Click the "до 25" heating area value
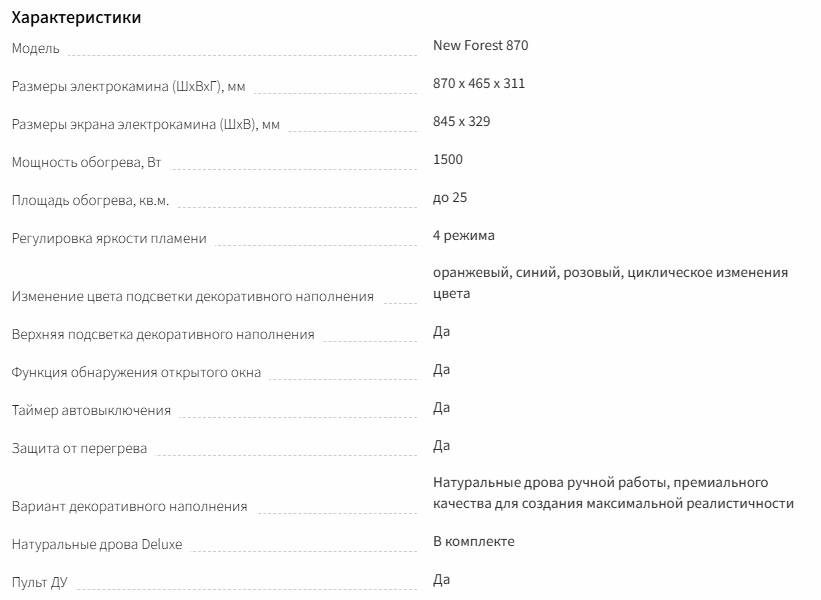Screen dimensions: 821x600 tap(450, 197)
